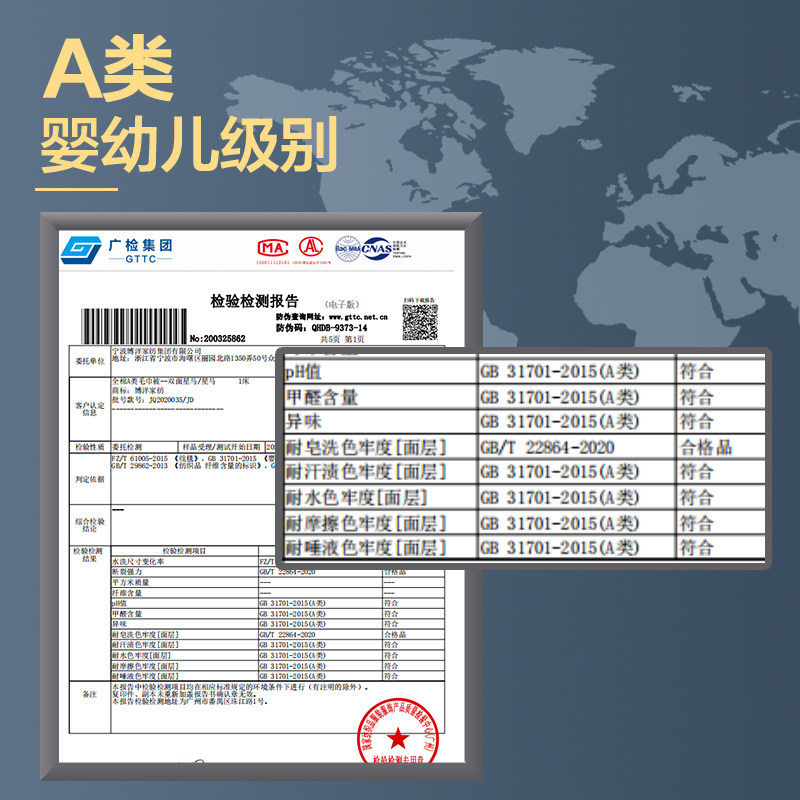
Task: Click '宁波博洋家纺集团有限公司' client name
Action: pos(156,351)
